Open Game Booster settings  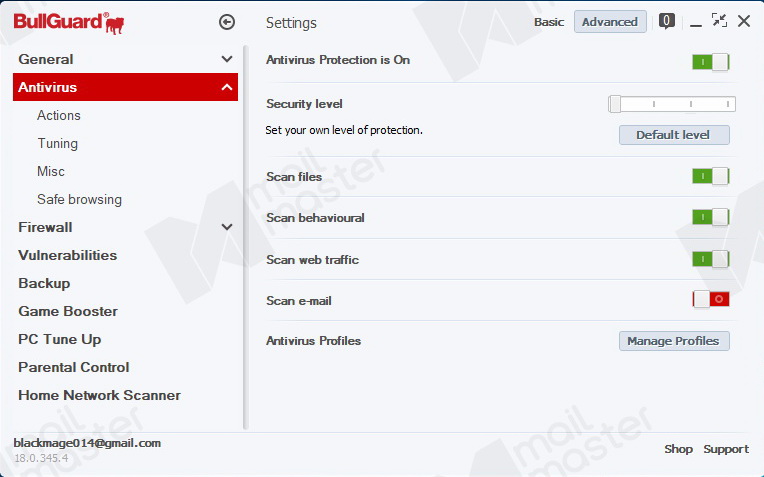[68, 311]
